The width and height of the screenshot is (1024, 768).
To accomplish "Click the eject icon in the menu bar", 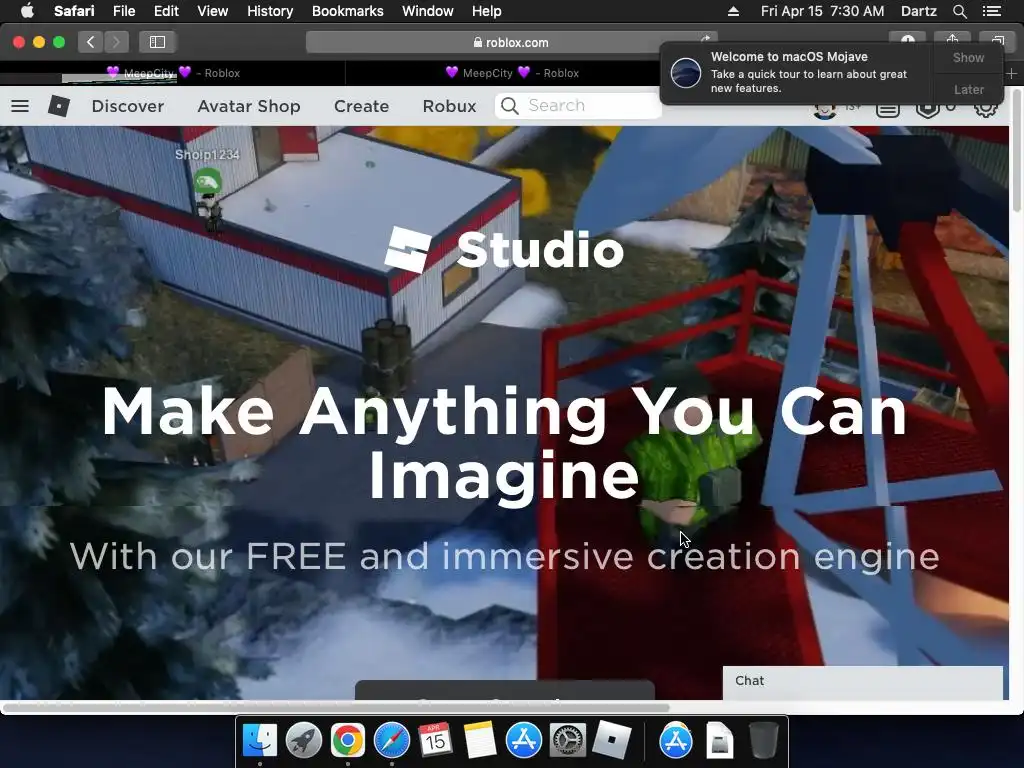I will tap(733, 11).
